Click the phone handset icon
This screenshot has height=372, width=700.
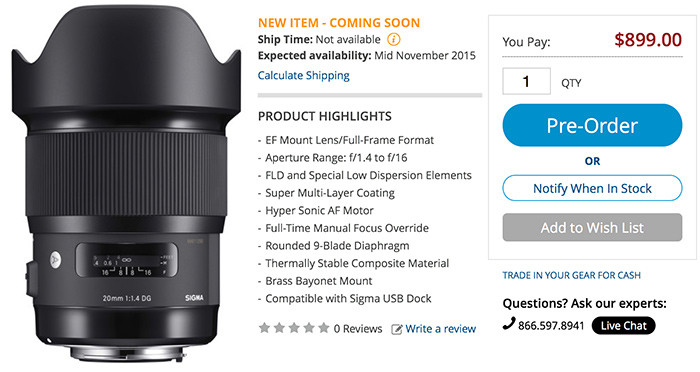click(x=508, y=323)
